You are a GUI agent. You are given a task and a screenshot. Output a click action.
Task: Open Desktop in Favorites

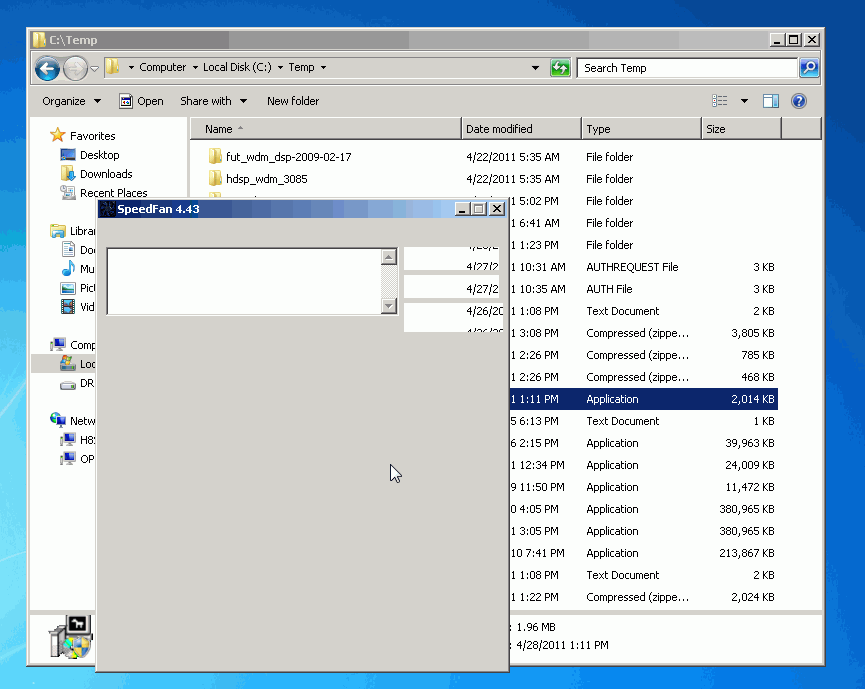[99, 155]
